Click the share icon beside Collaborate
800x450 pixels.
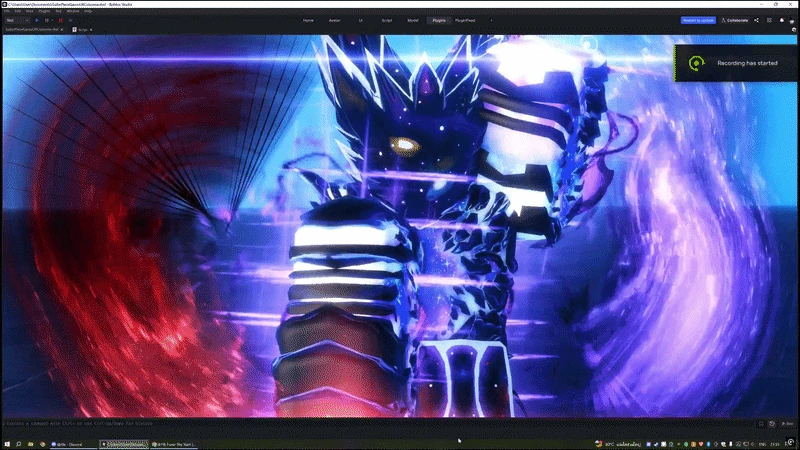click(757, 20)
